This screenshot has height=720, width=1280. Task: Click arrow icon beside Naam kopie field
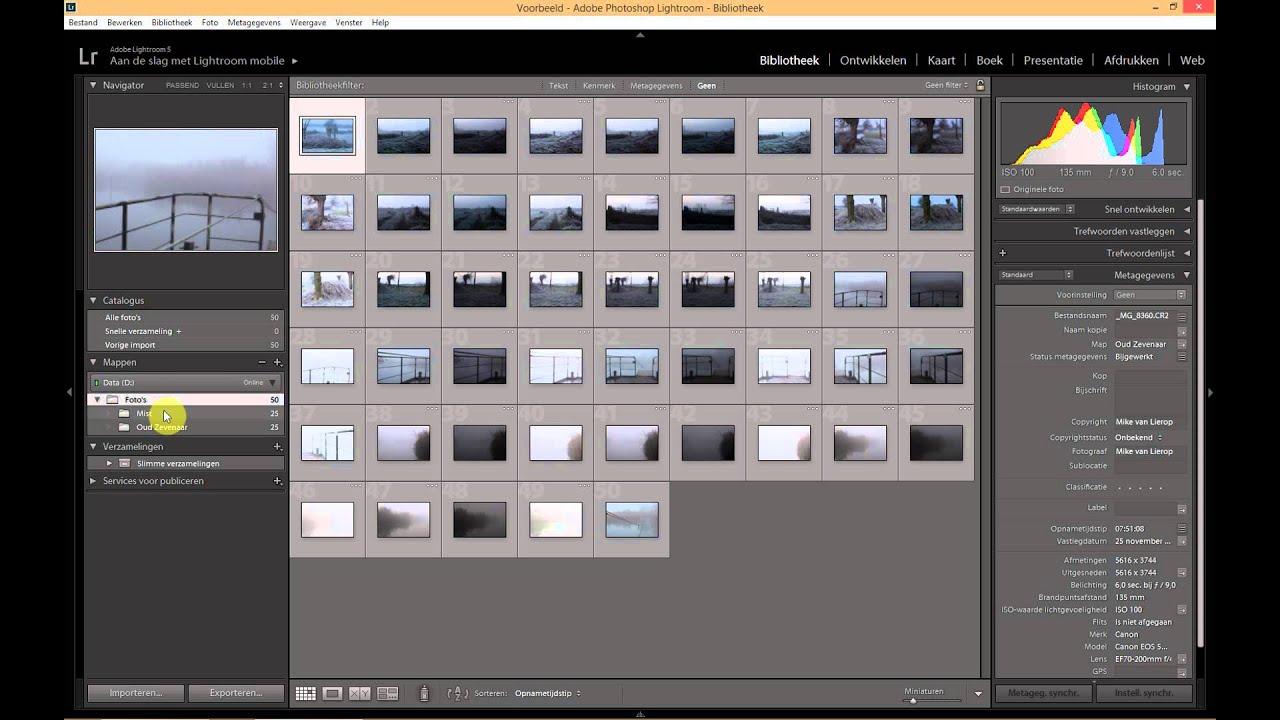[1182, 330]
